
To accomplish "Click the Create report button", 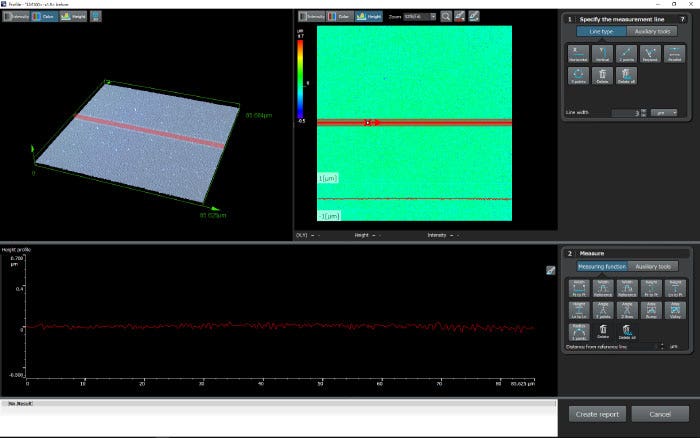I will tap(599, 414).
